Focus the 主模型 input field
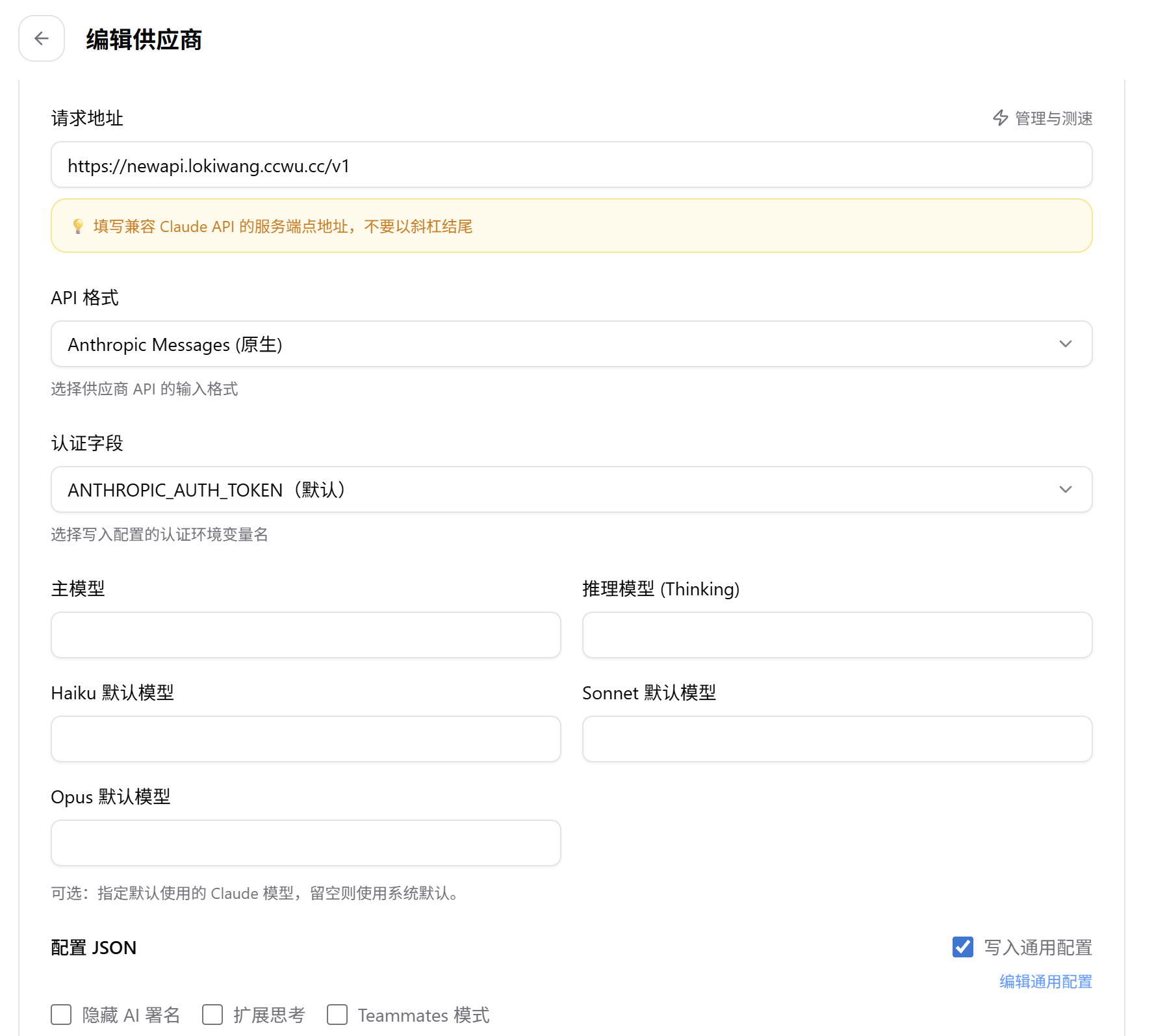 (306, 635)
